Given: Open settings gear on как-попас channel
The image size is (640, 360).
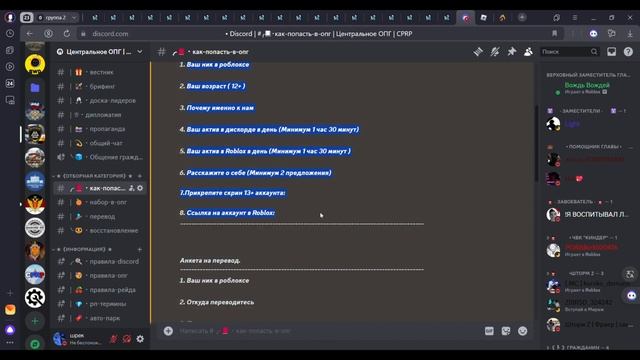Looking at the screenshot, I should tap(140, 188).
